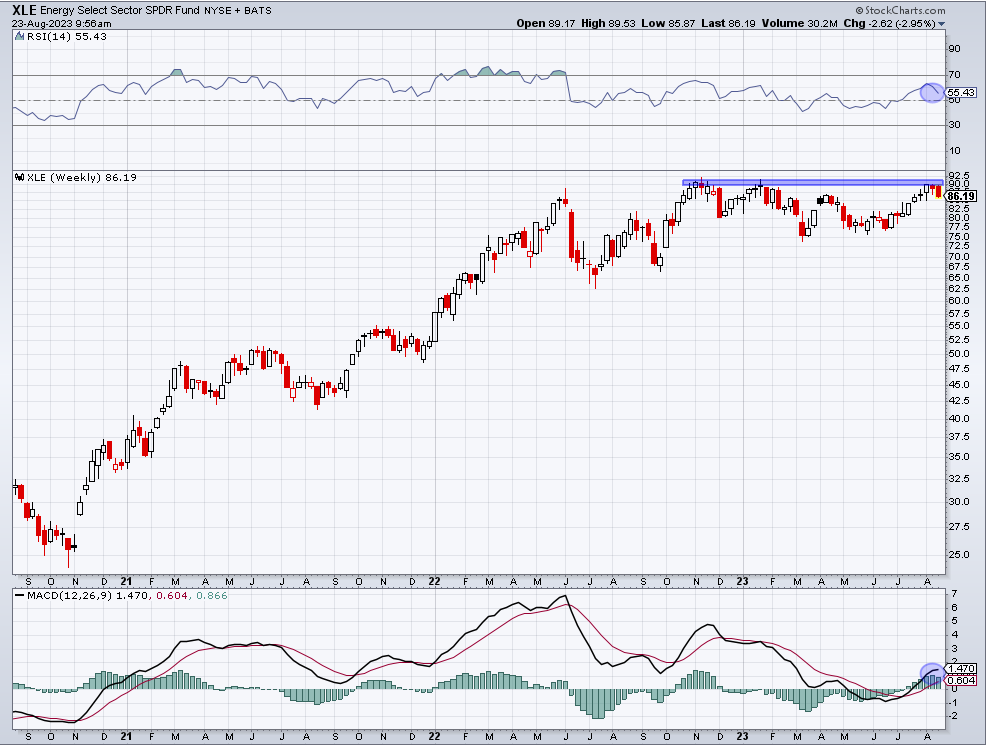Click the red 0.604 signal value in the MACD legend
The height and width of the screenshot is (746, 987).
tap(172, 596)
